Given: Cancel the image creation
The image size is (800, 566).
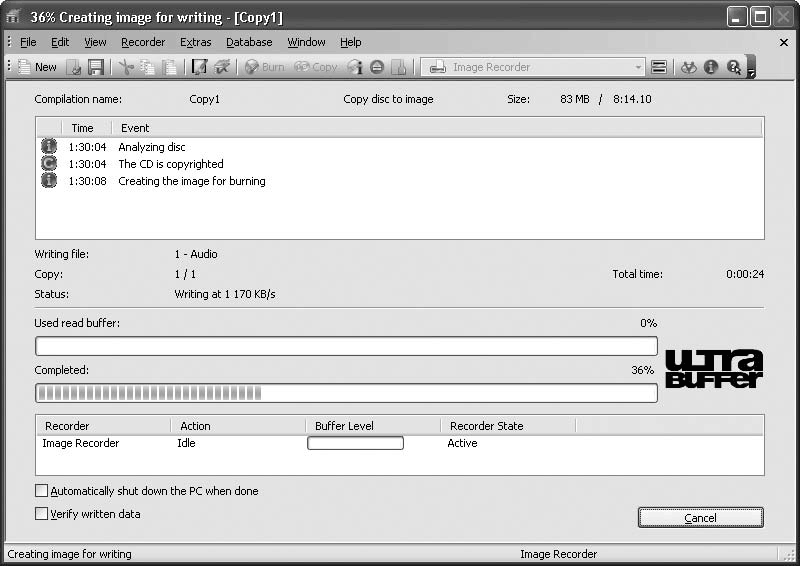Looking at the screenshot, I should click(x=700, y=518).
